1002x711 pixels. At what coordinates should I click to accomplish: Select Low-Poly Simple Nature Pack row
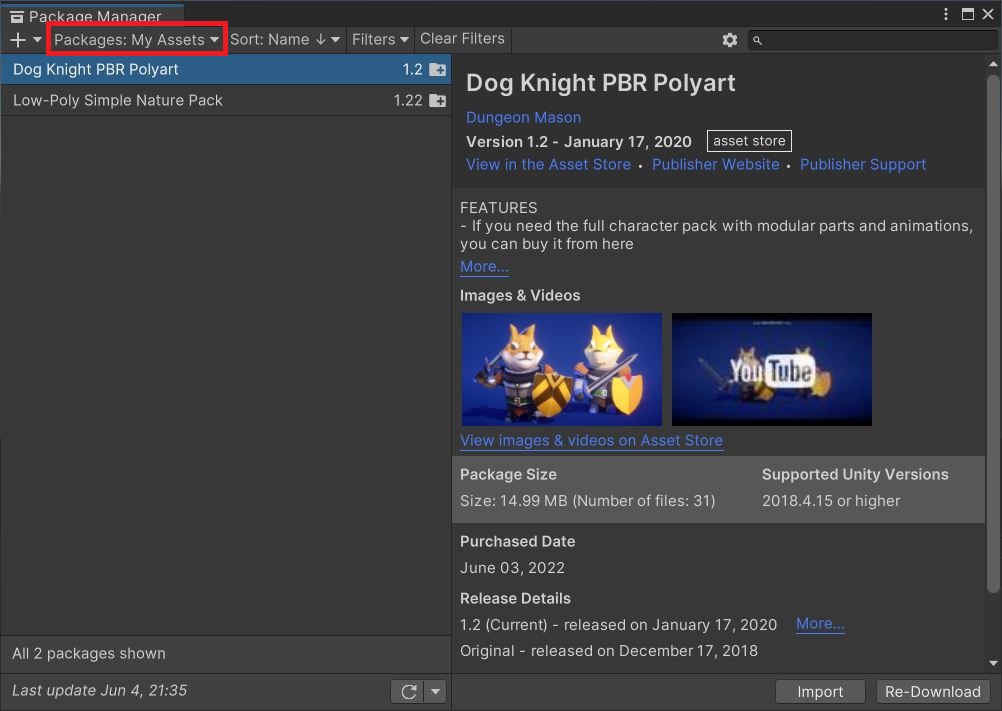[x=226, y=100]
